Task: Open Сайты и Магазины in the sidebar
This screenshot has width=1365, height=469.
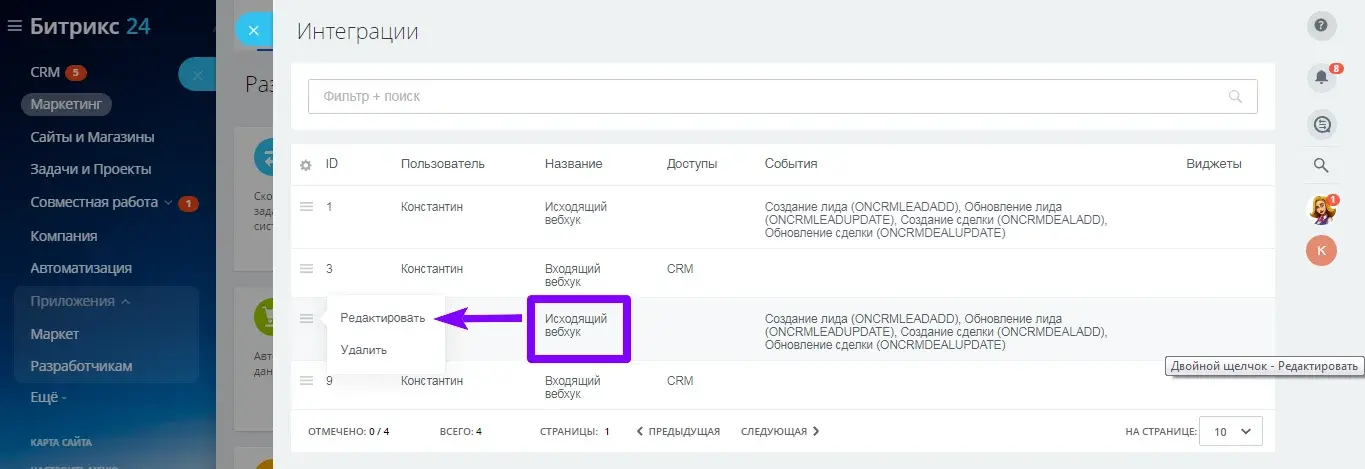Action: tap(92, 137)
